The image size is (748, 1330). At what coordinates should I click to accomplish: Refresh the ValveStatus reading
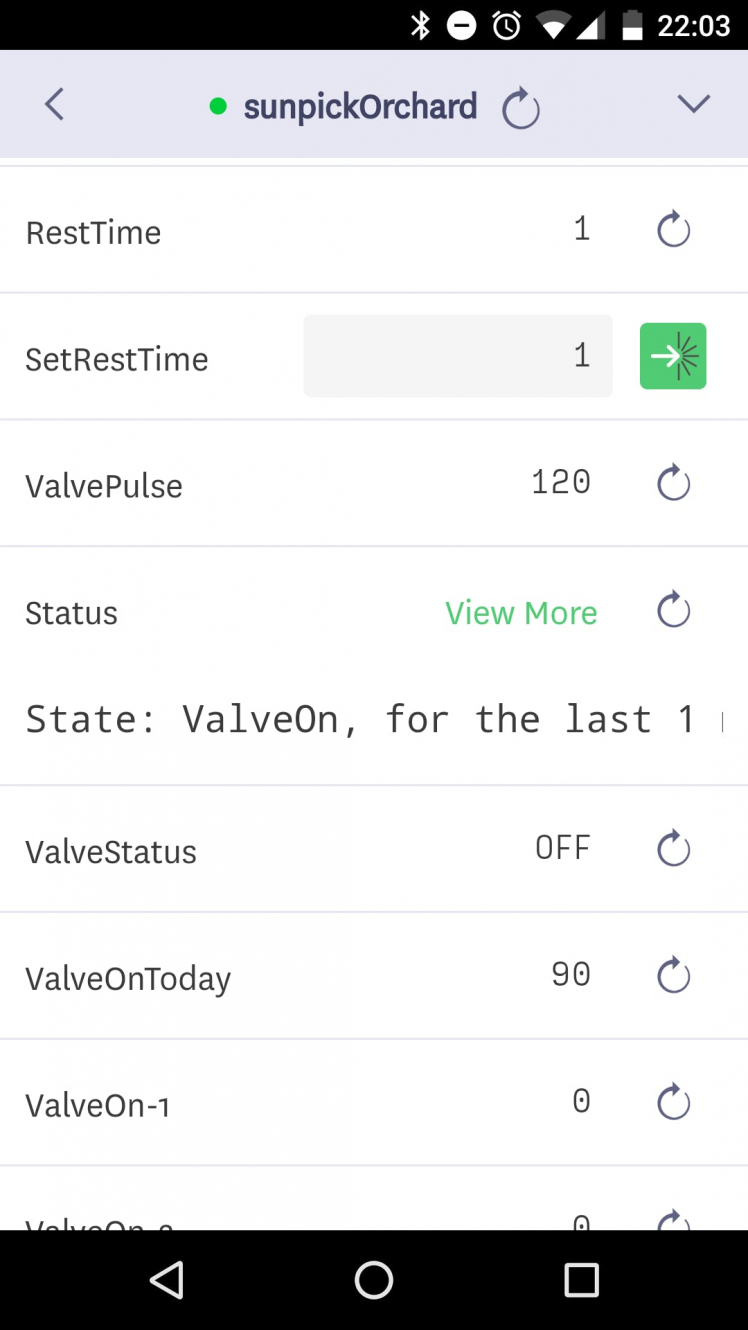(x=673, y=849)
